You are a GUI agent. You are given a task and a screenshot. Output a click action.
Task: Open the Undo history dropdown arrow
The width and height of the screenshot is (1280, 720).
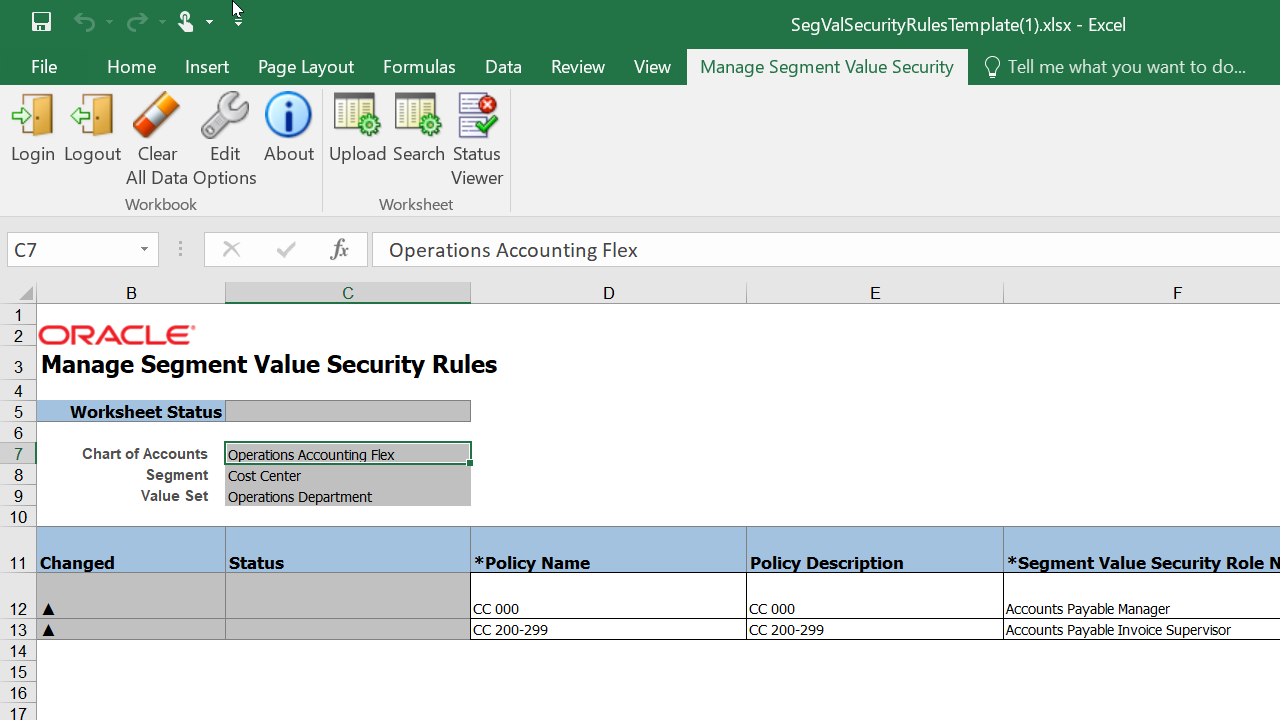click(x=109, y=22)
